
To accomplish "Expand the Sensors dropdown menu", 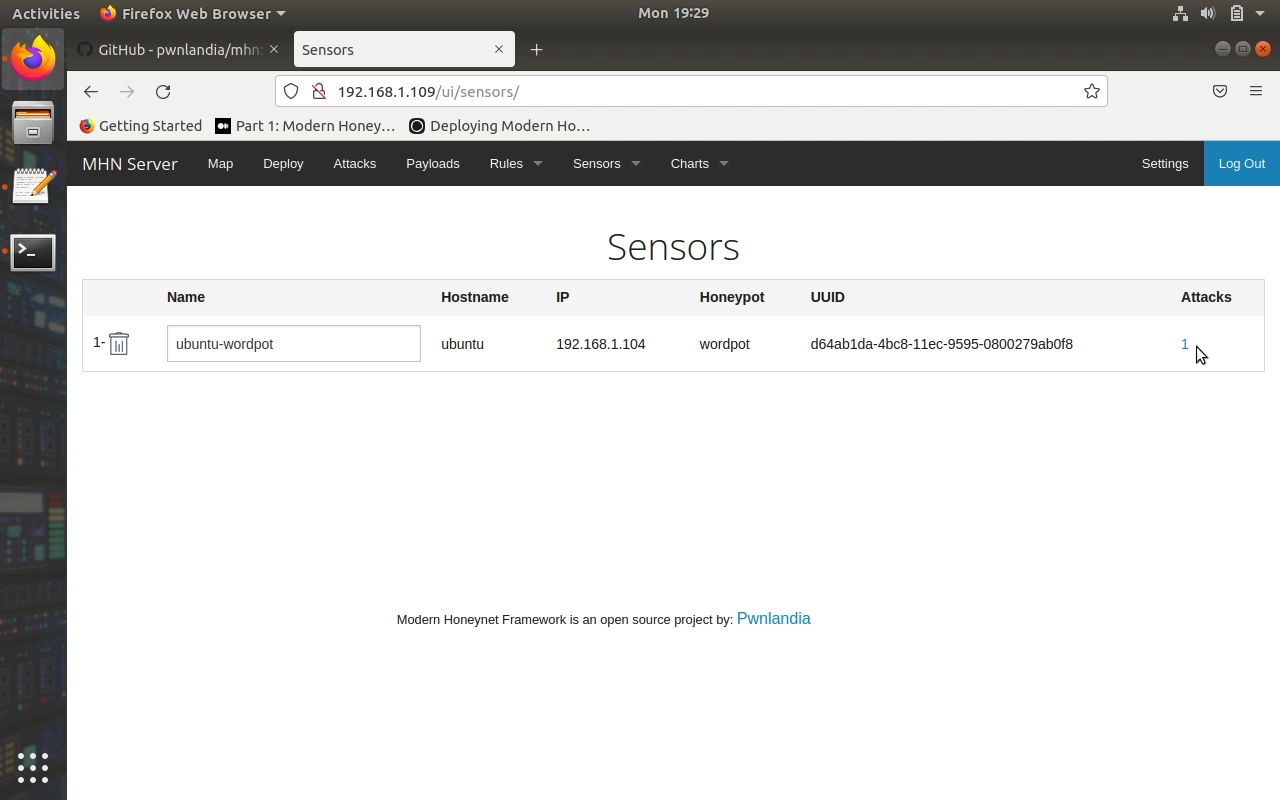I will (606, 164).
